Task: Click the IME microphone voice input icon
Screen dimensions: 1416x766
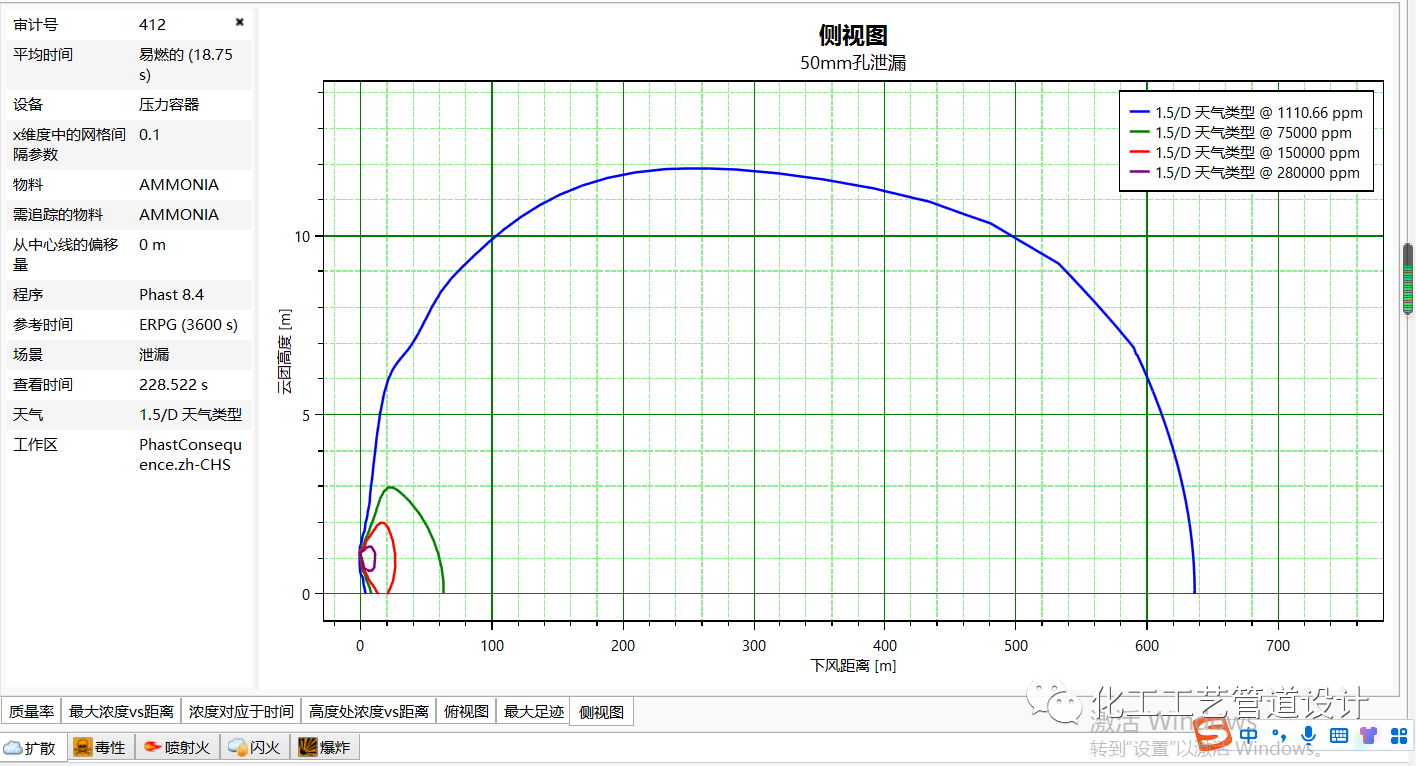Action: (x=1308, y=736)
